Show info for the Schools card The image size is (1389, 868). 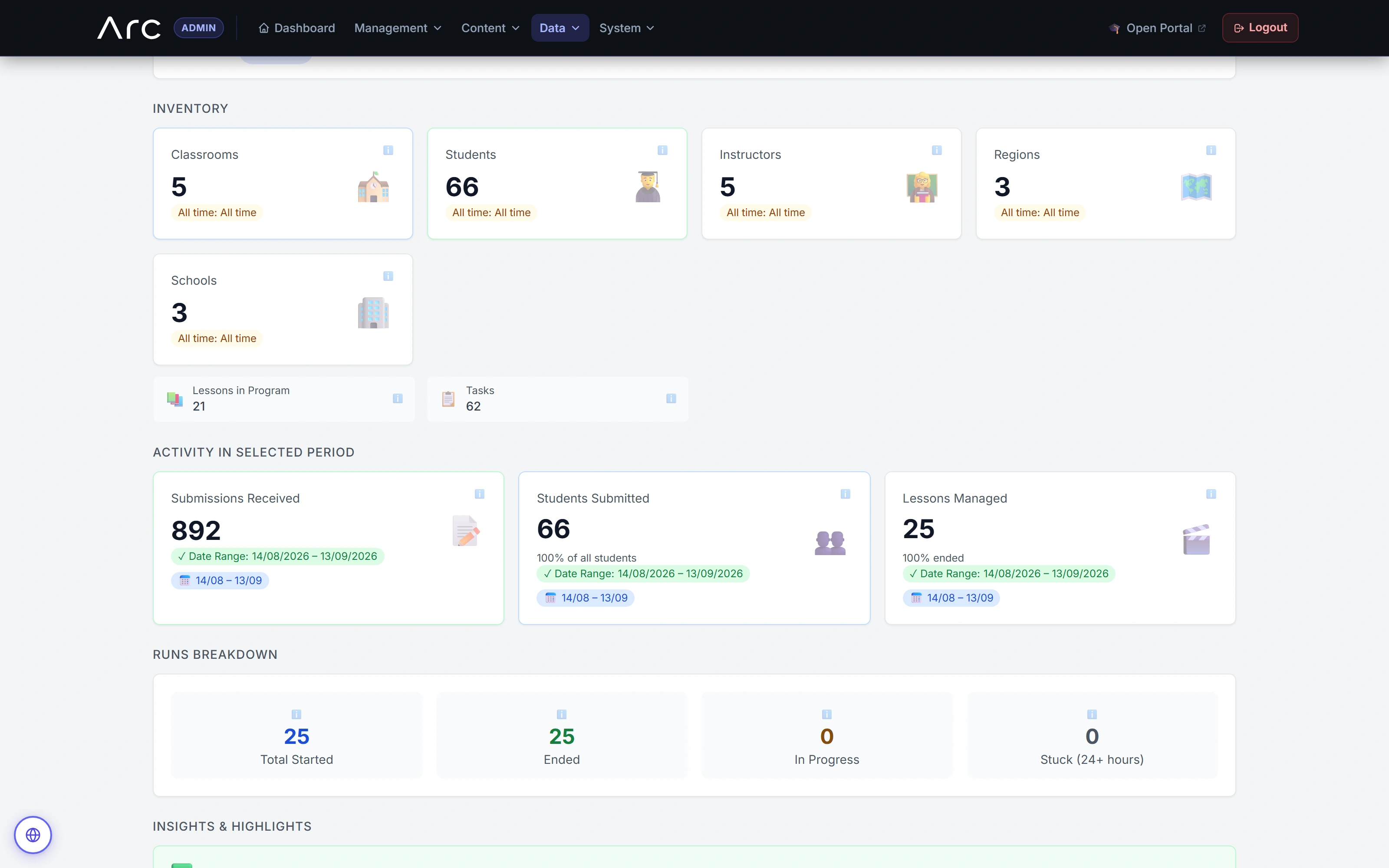388,276
